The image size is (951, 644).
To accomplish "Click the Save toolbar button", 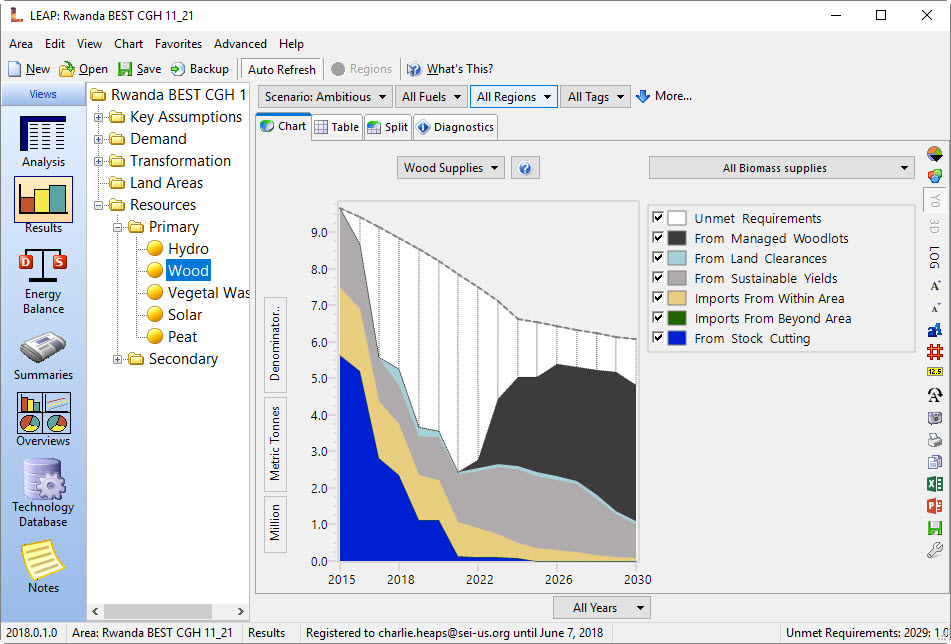I will point(139,69).
